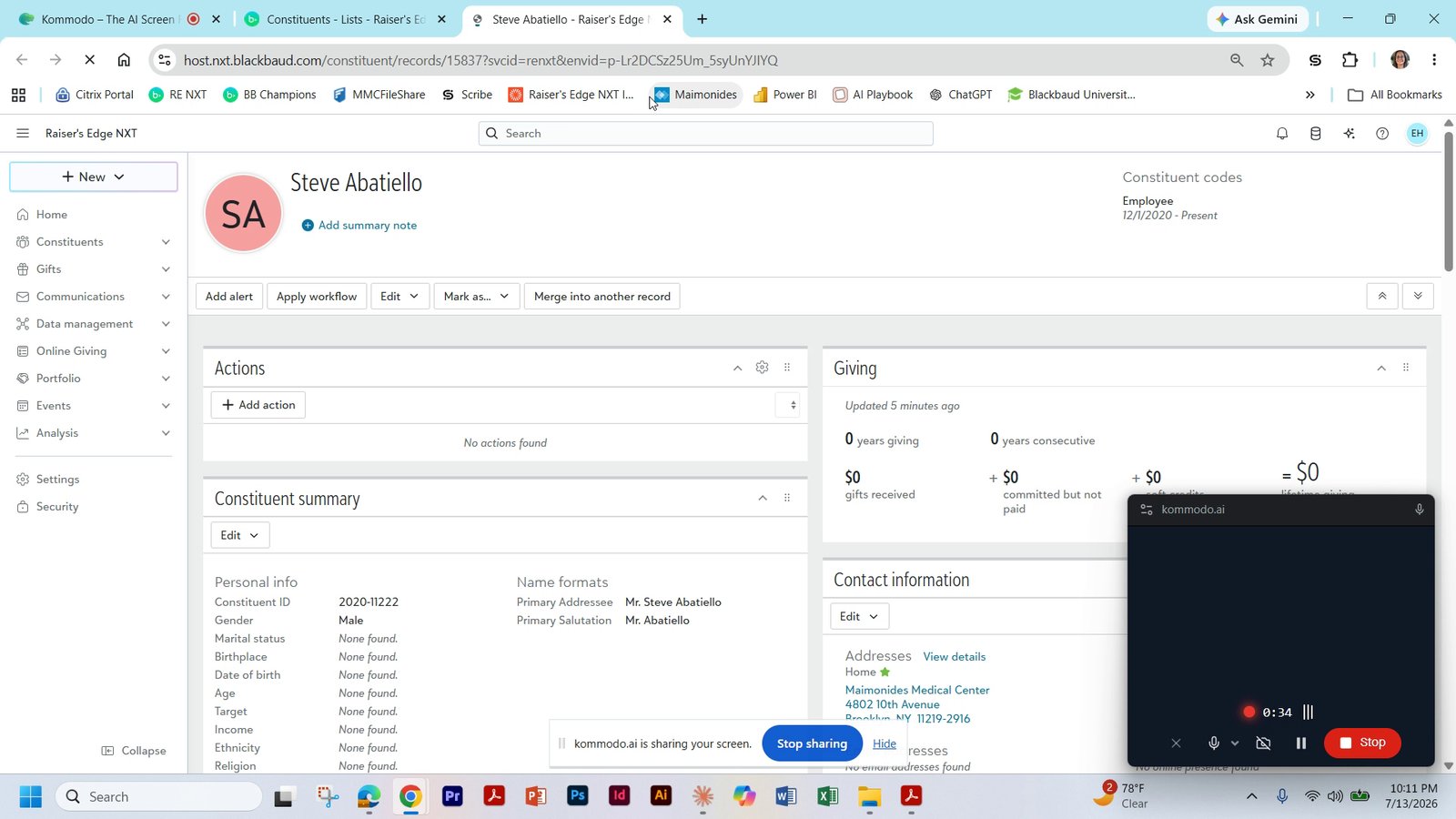The width and height of the screenshot is (1456, 819).
Task: Open the help question mark icon
Action: click(x=1382, y=134)
